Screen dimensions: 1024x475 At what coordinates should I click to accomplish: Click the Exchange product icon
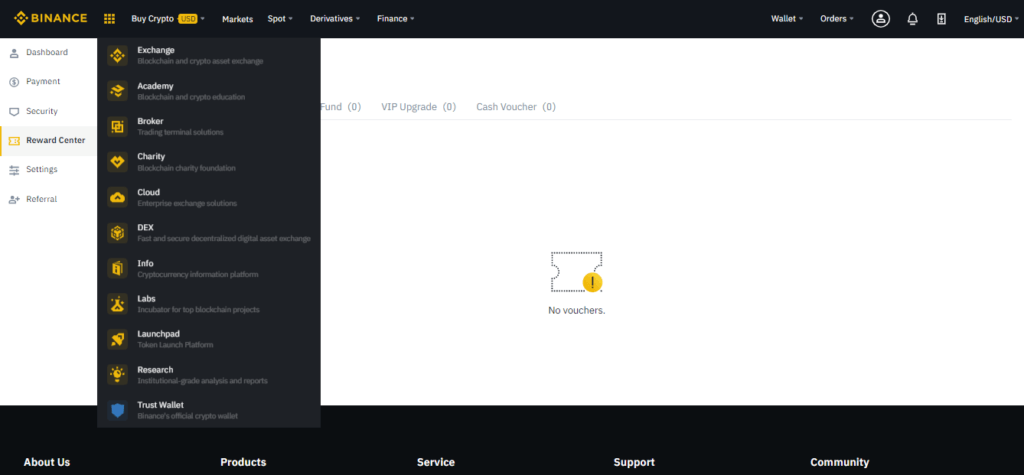118,56
